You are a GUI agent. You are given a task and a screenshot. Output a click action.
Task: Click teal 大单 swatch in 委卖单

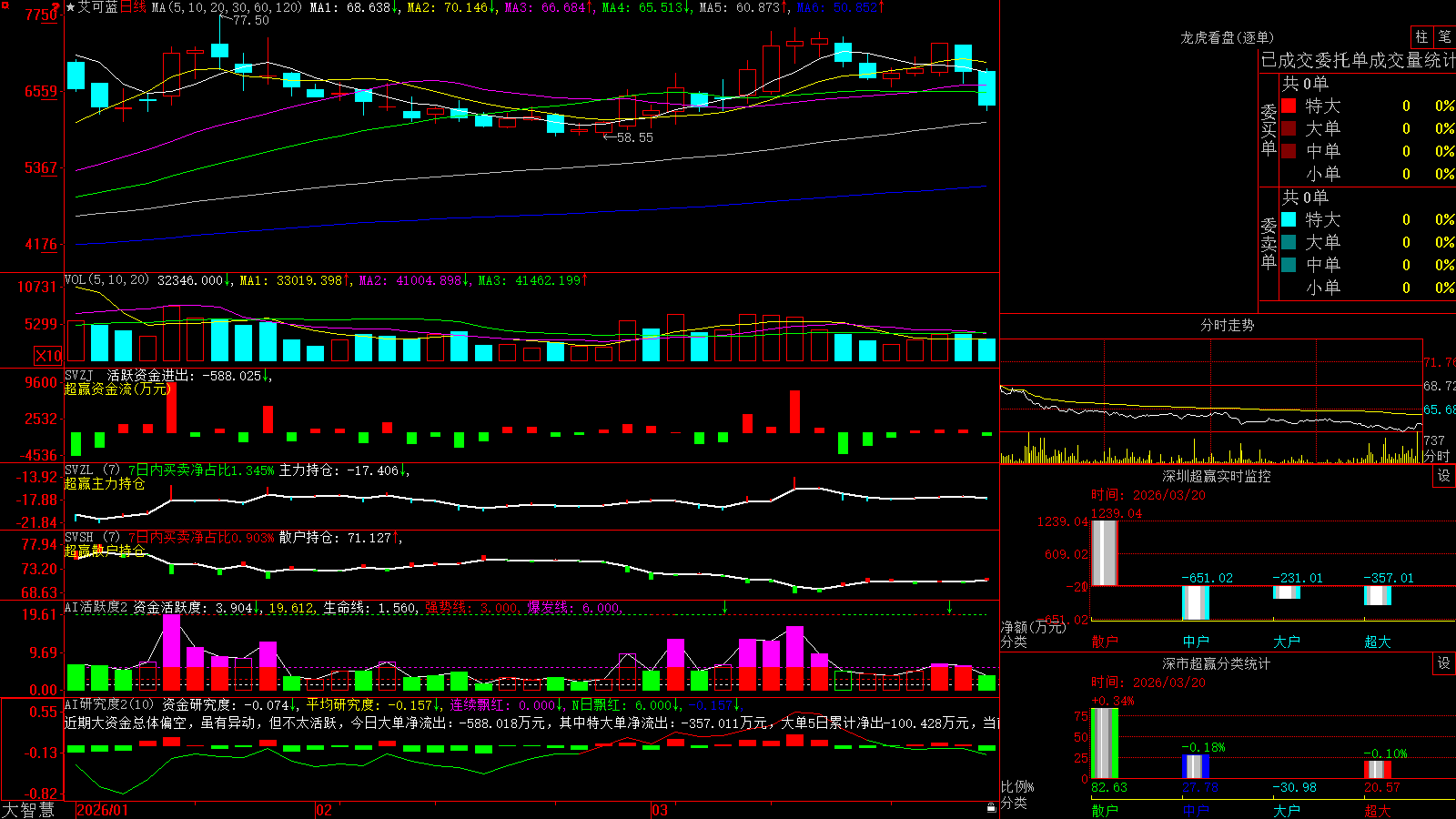point(1289,242)
